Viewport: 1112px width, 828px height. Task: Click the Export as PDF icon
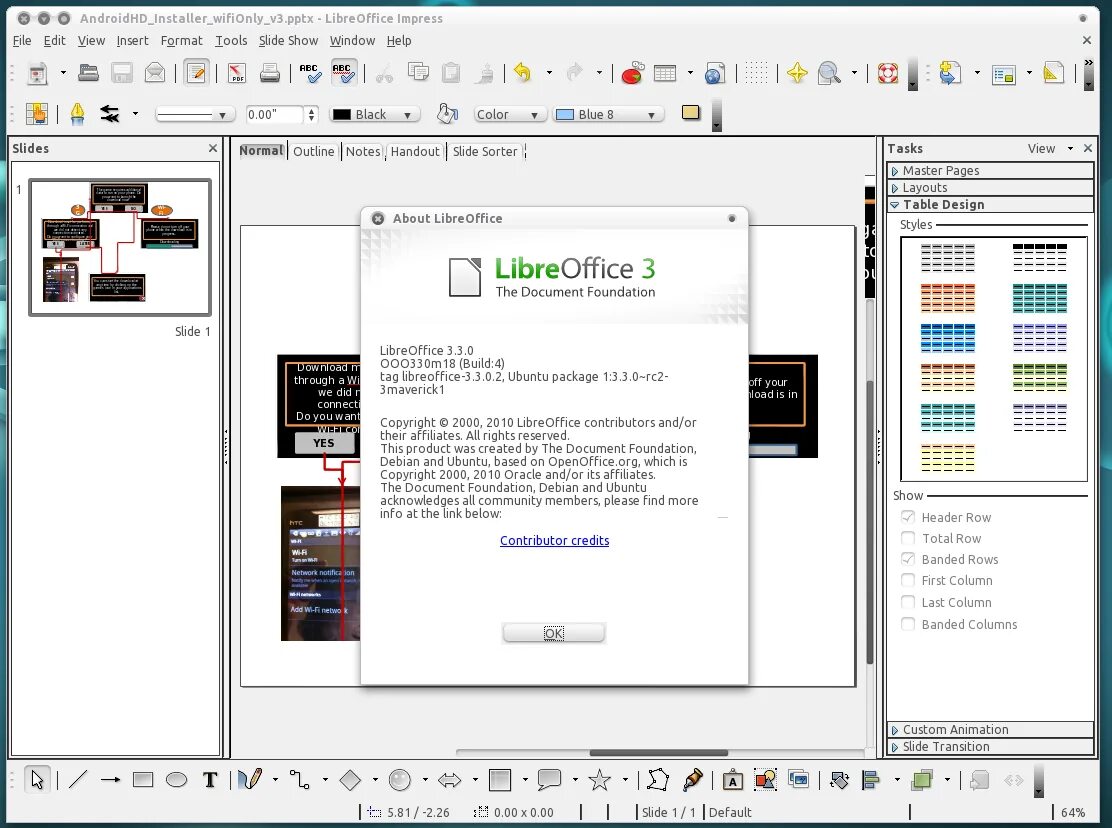pyautogui.click(x=237, y=73)
